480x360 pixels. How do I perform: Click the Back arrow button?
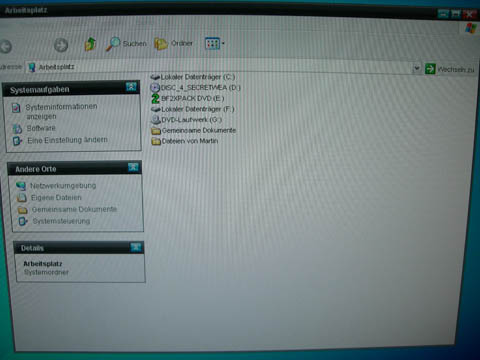(x=5, y=47)
